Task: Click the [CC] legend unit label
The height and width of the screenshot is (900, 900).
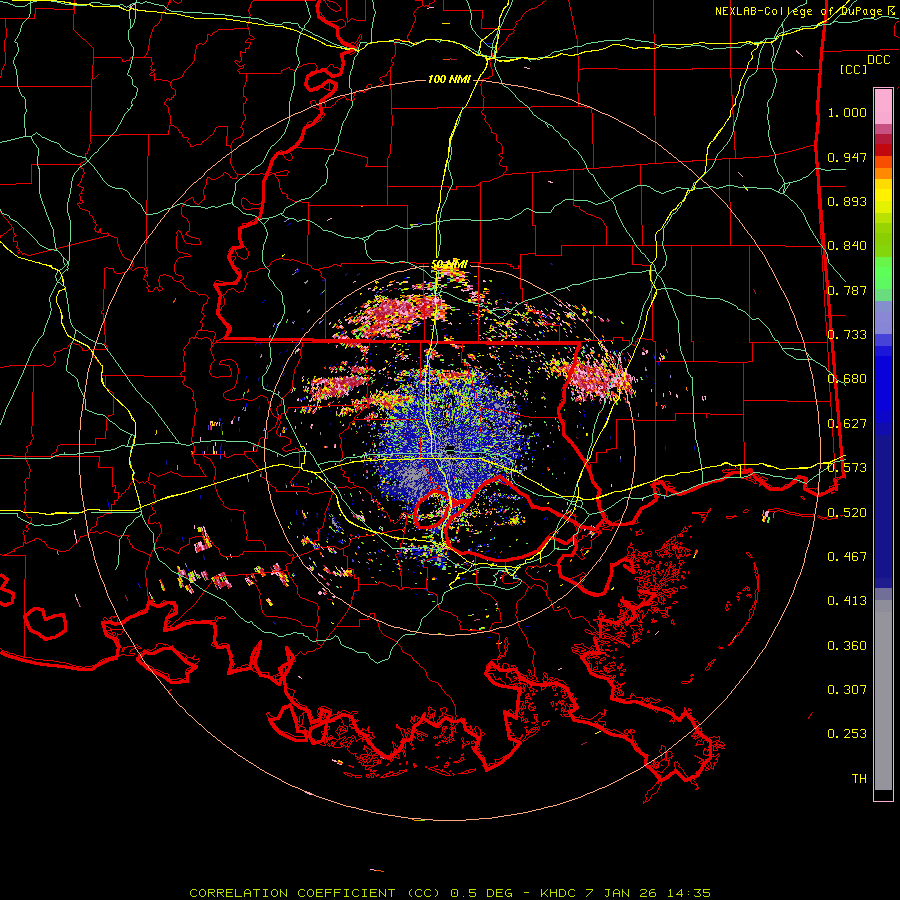Action: (854, 69)
